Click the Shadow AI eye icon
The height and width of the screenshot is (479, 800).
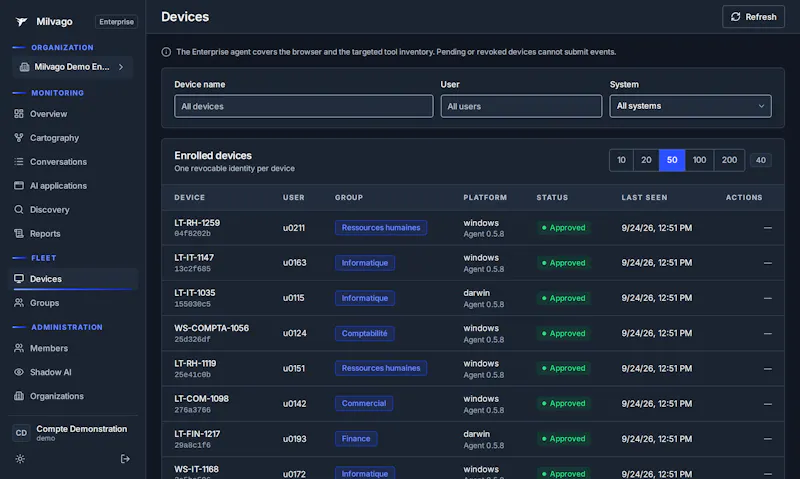(19, 372)
